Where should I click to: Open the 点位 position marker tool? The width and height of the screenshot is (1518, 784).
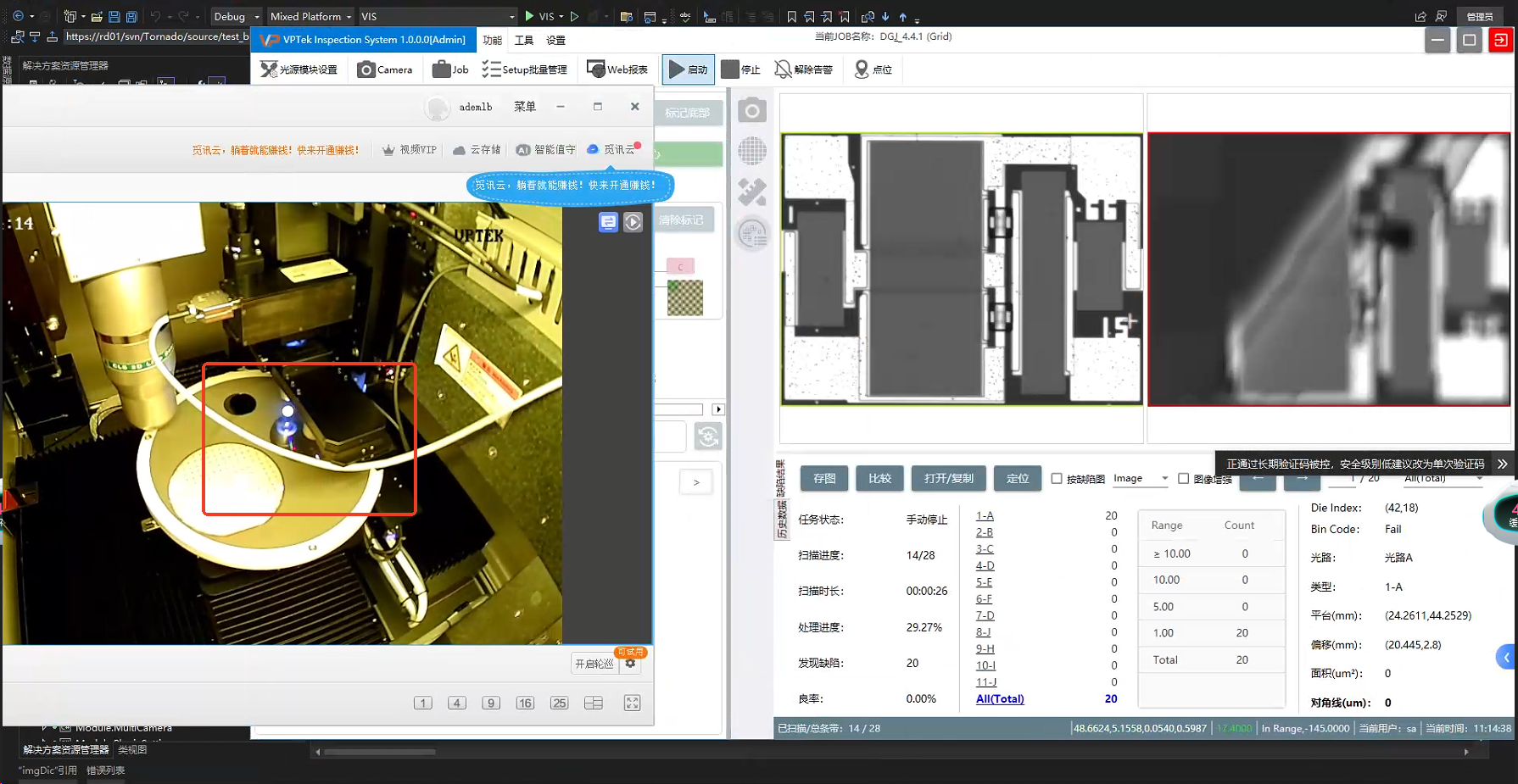pyautogui.click(x=873, y=70)
